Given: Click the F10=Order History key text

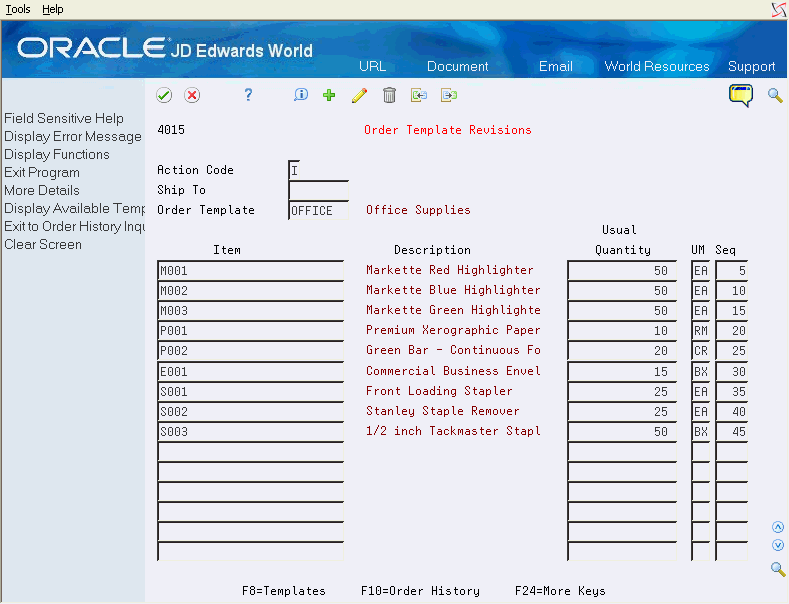Looking at the screenshot, I should coord(420,591).
